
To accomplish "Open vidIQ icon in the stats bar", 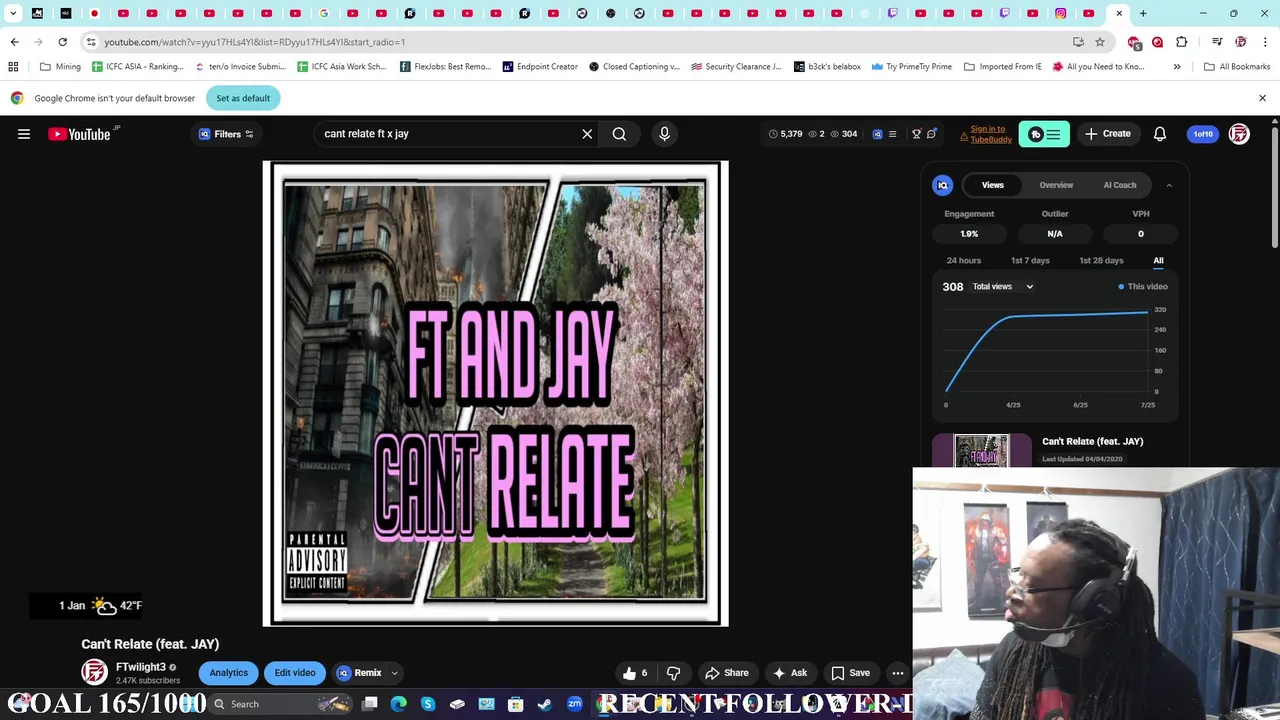I will pyautogui.click(x=878, y=134).
